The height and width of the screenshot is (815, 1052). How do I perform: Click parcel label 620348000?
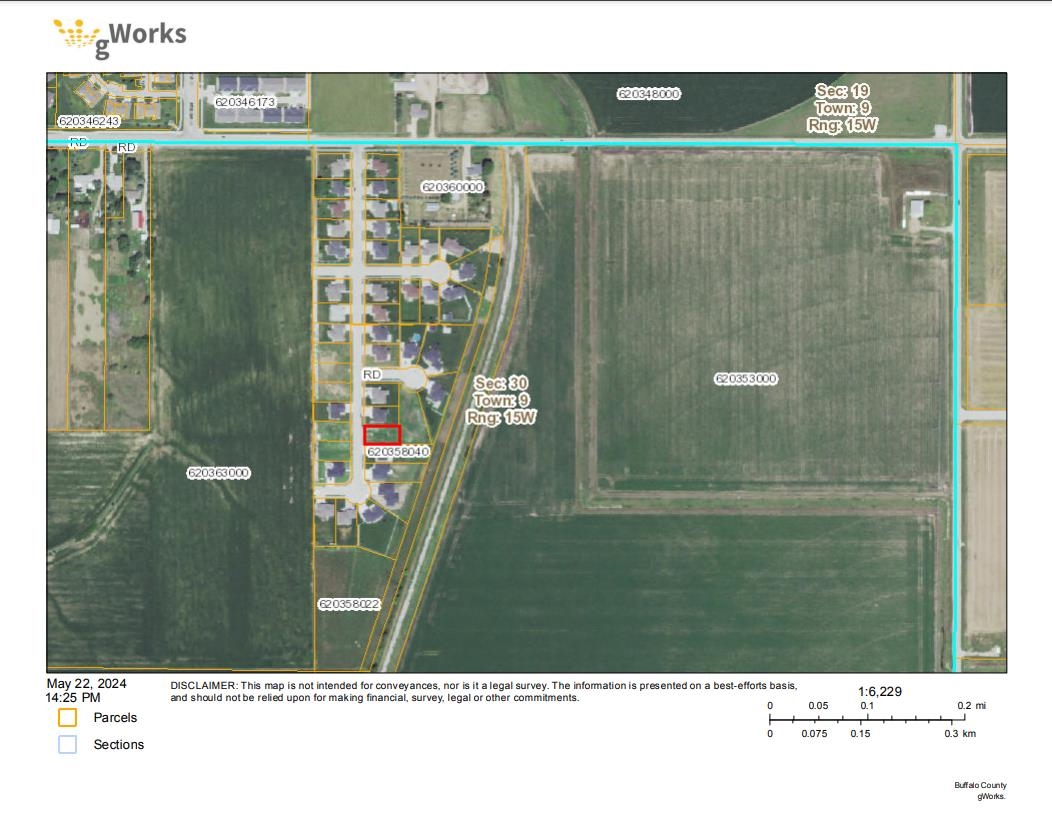[x=649, y=94]
